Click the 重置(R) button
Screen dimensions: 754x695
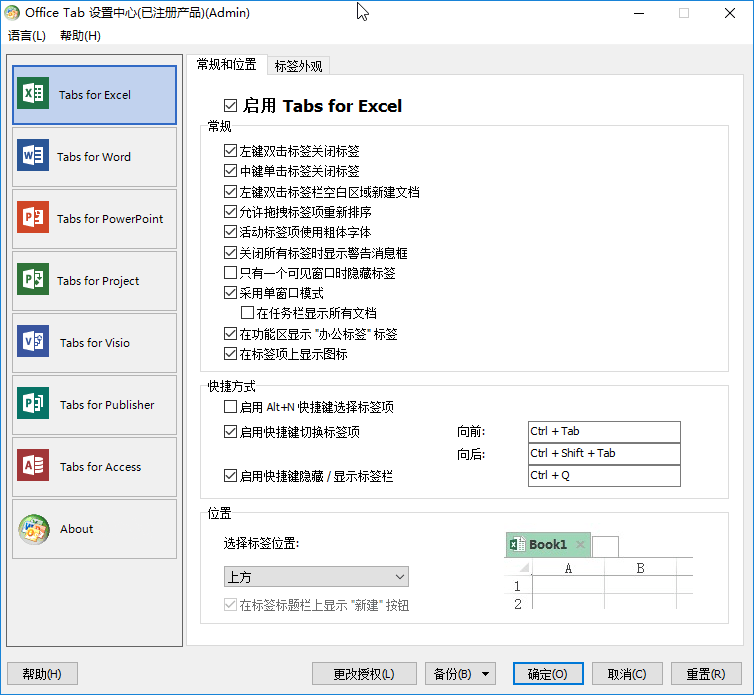point(706,674)
